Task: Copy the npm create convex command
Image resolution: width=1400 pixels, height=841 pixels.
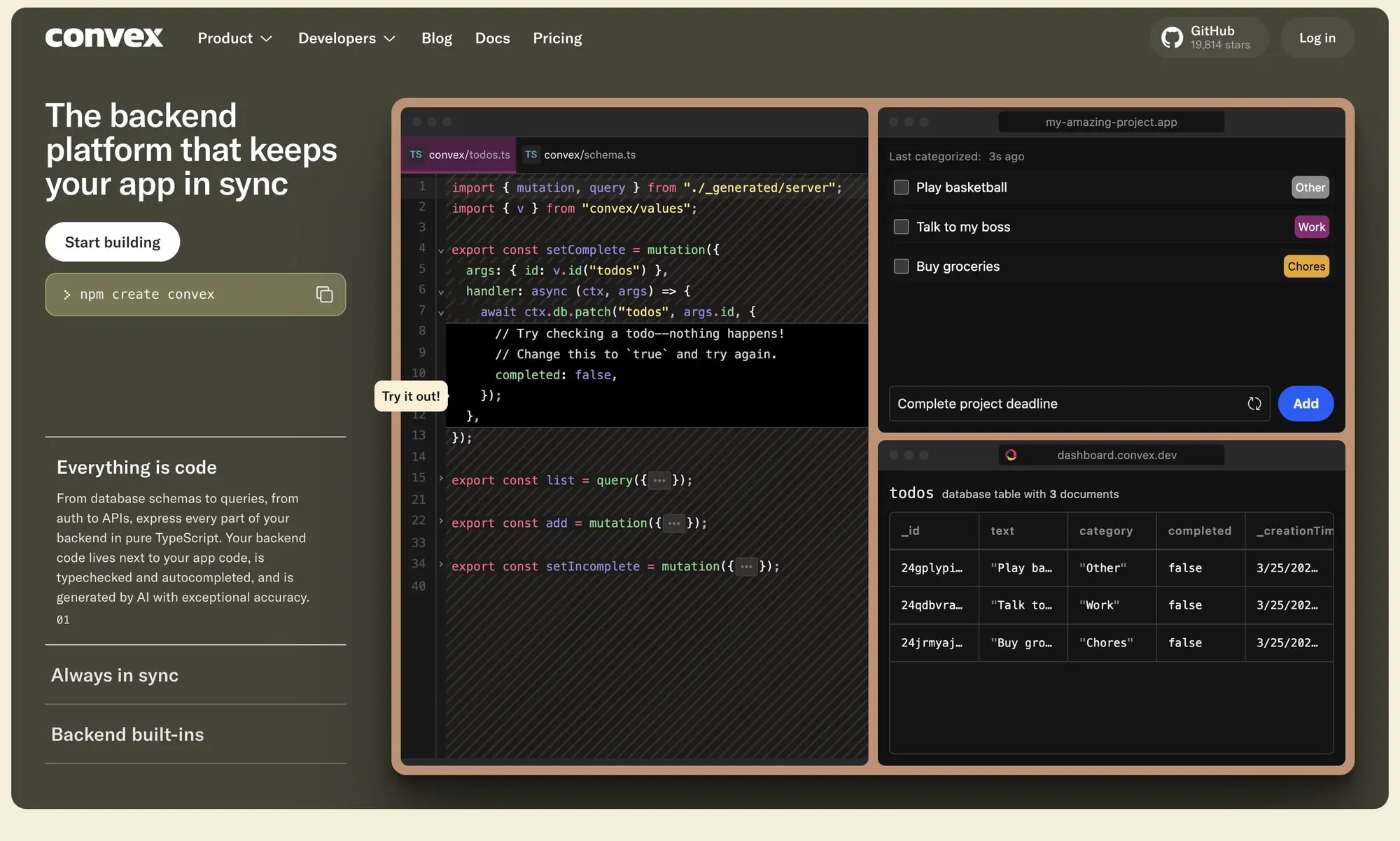Action: [324, 295]
